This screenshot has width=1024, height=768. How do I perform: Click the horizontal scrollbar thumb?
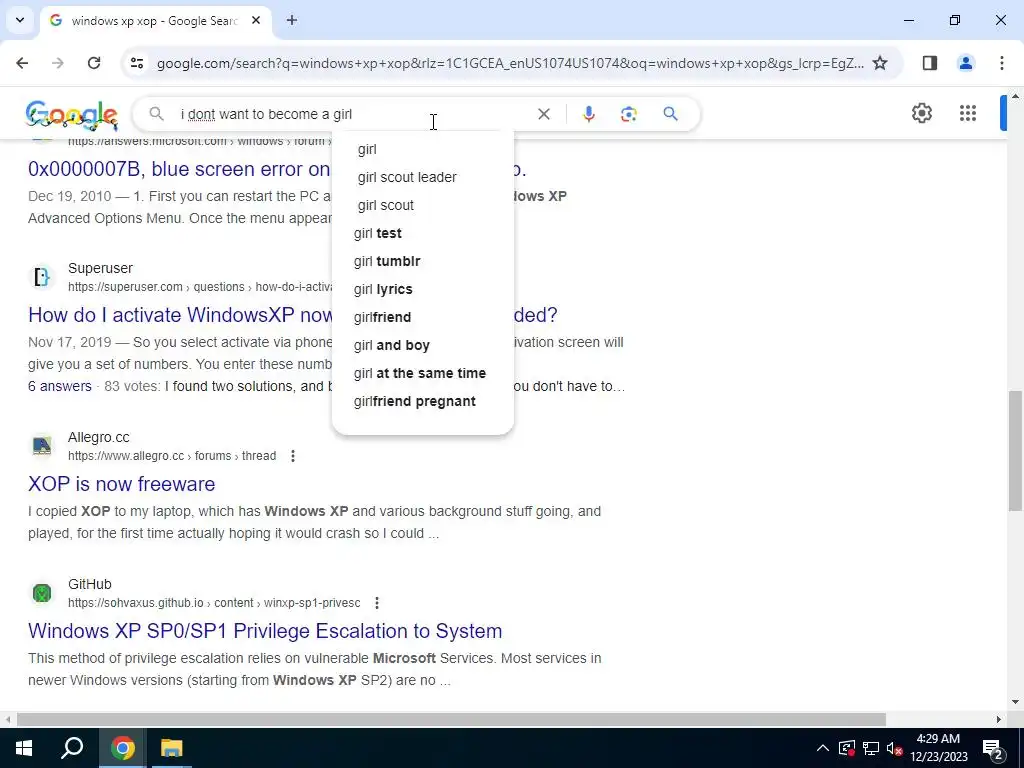click(451, 720)
